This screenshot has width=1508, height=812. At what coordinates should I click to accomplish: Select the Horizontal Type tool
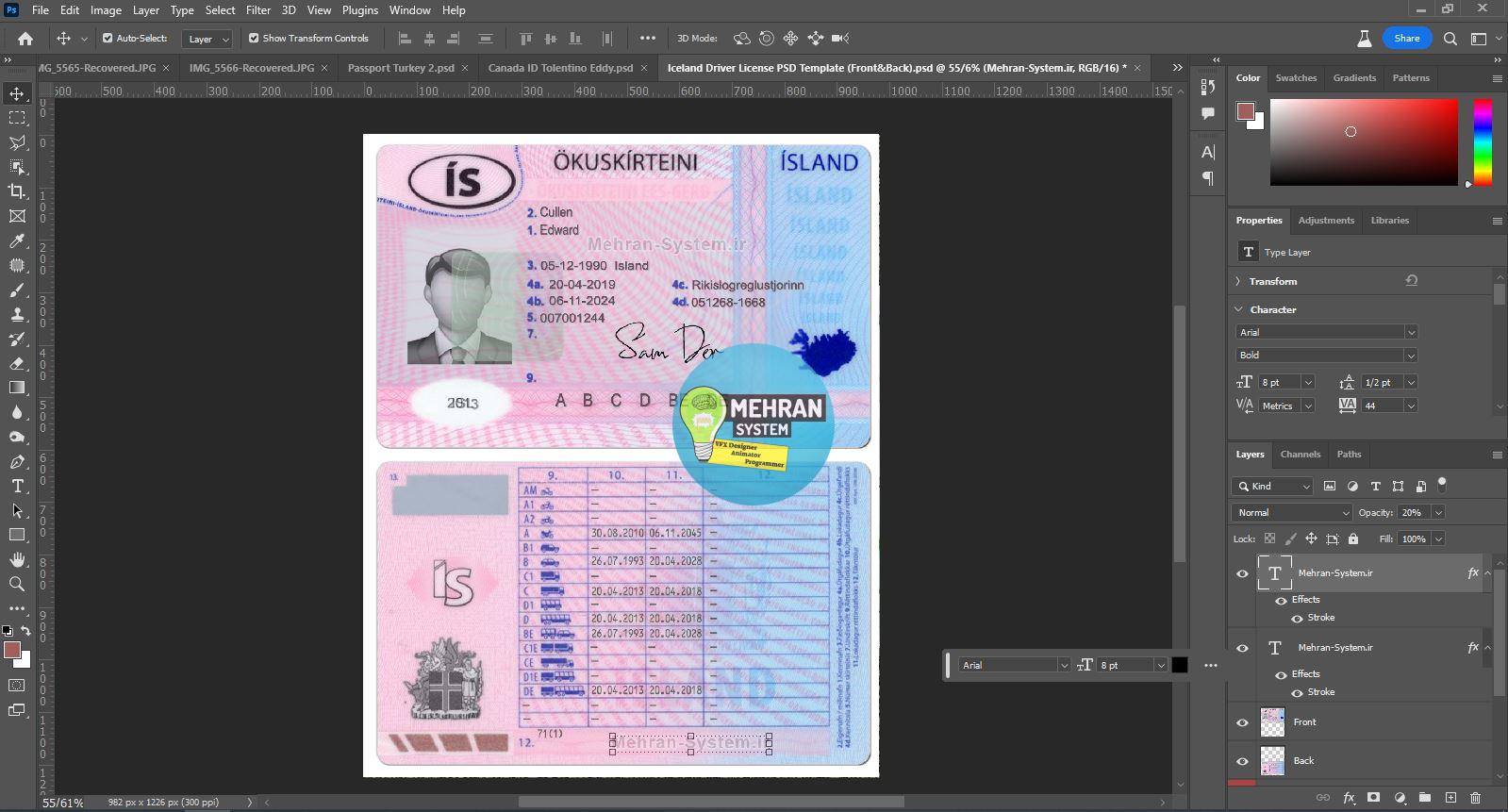[17, 486]
